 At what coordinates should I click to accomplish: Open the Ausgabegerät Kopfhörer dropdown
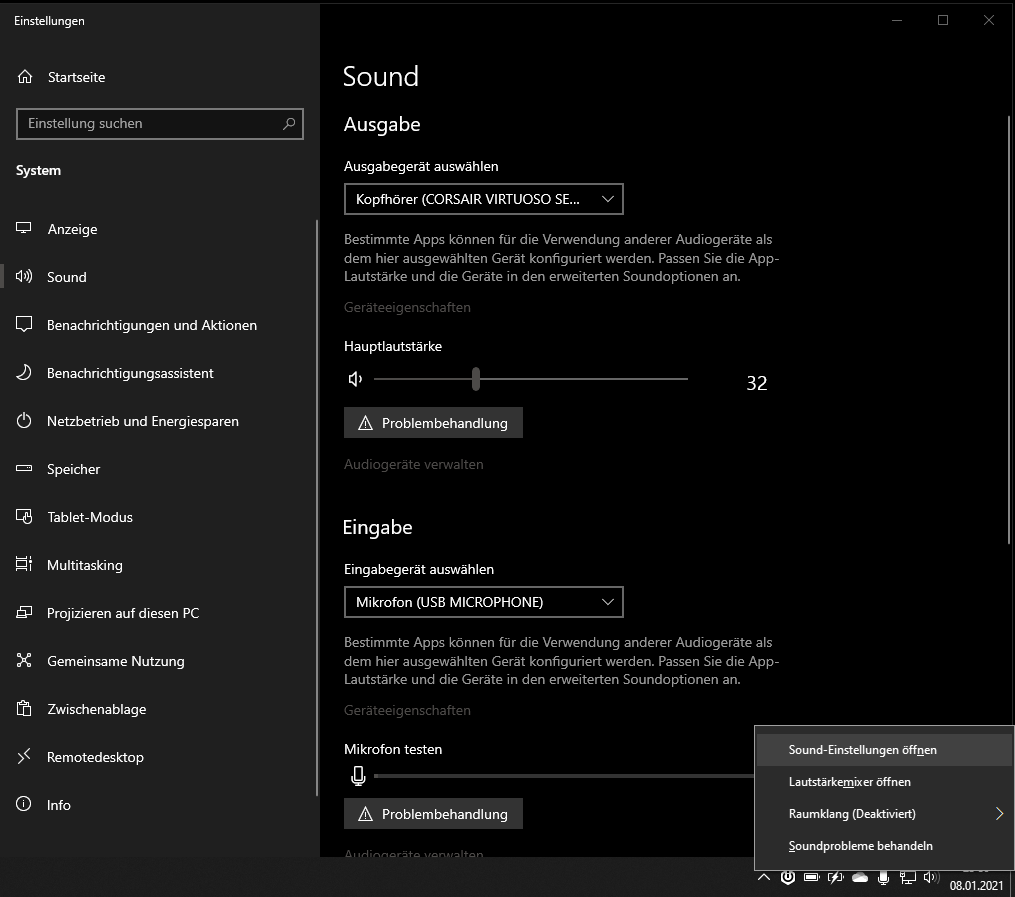pos(483,199)
